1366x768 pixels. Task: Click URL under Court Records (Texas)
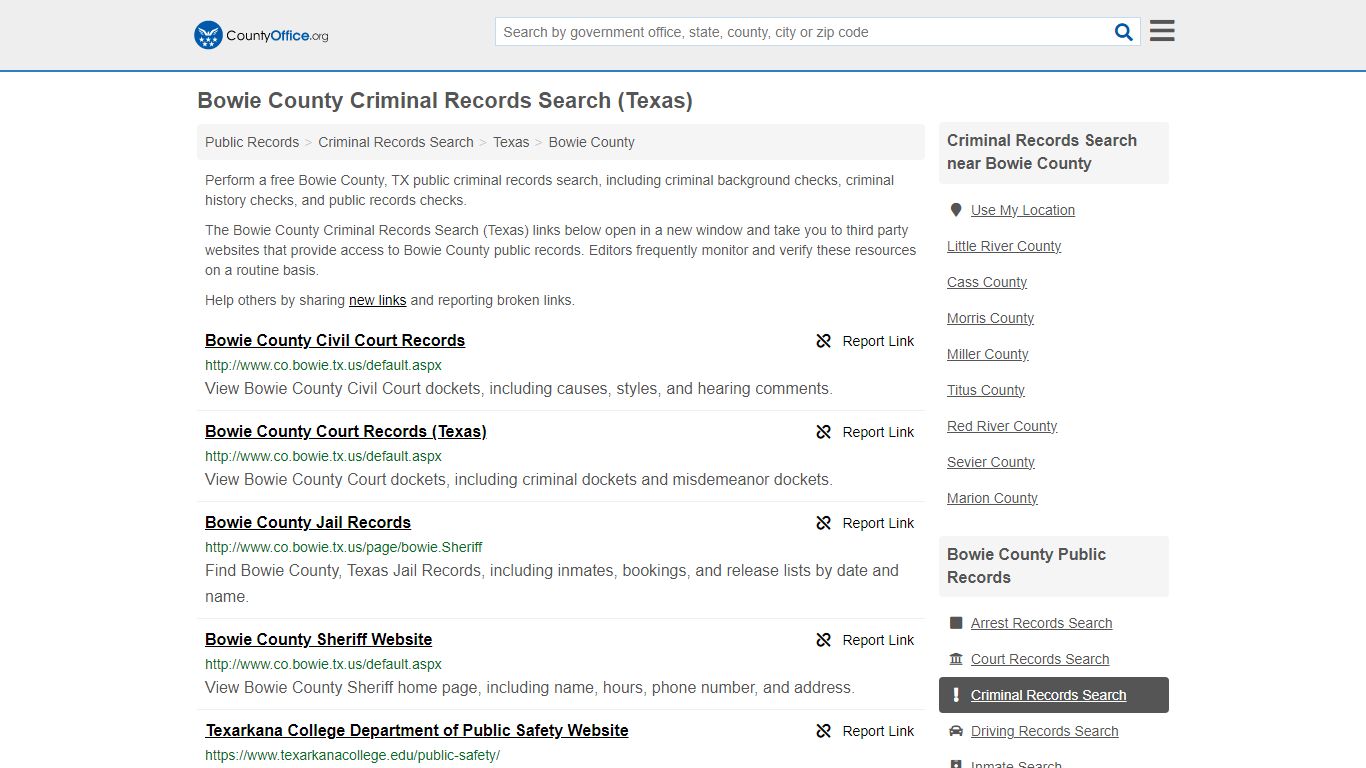323,456
